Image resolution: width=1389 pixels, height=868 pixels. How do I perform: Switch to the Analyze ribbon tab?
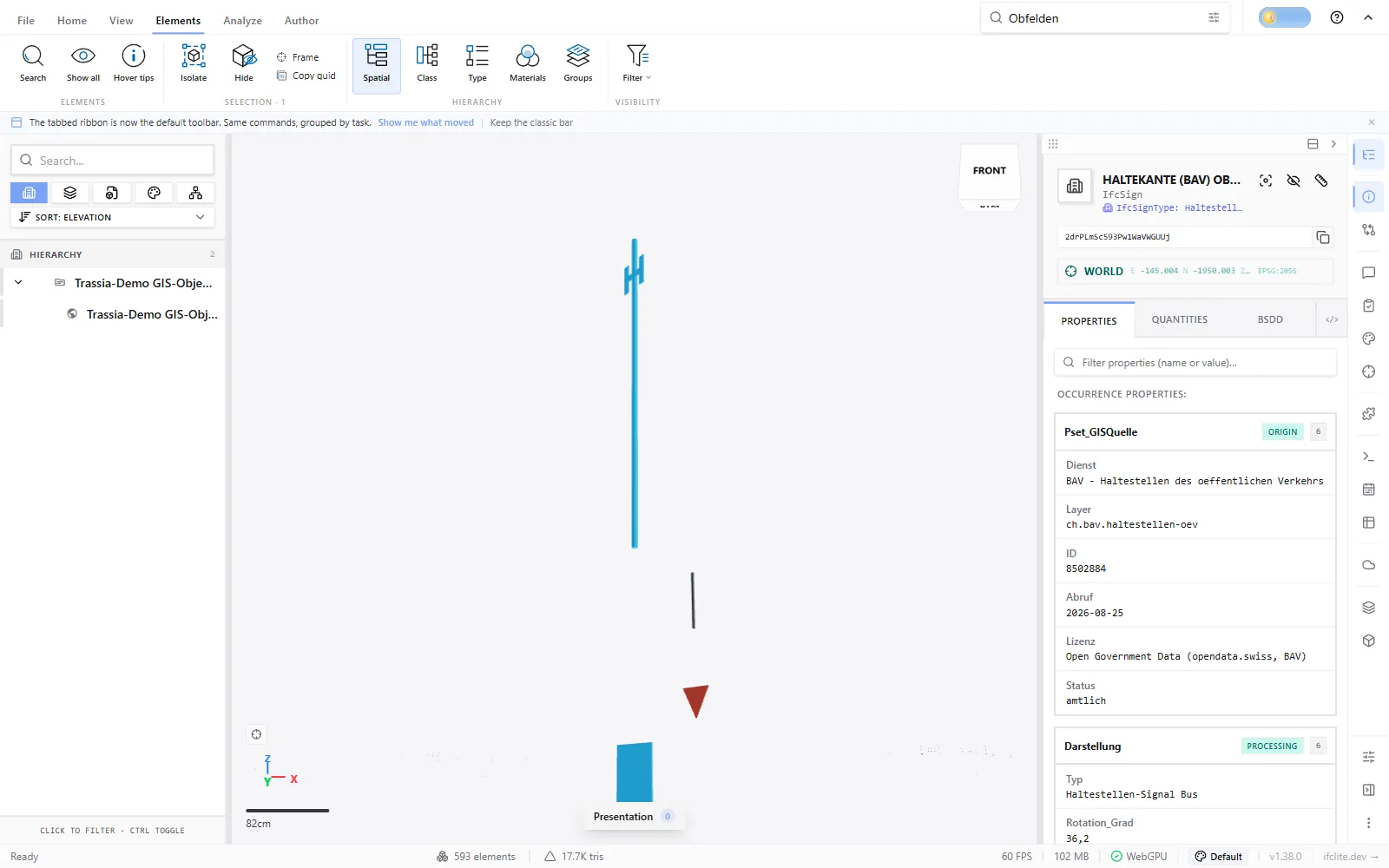tap(242, 20)
